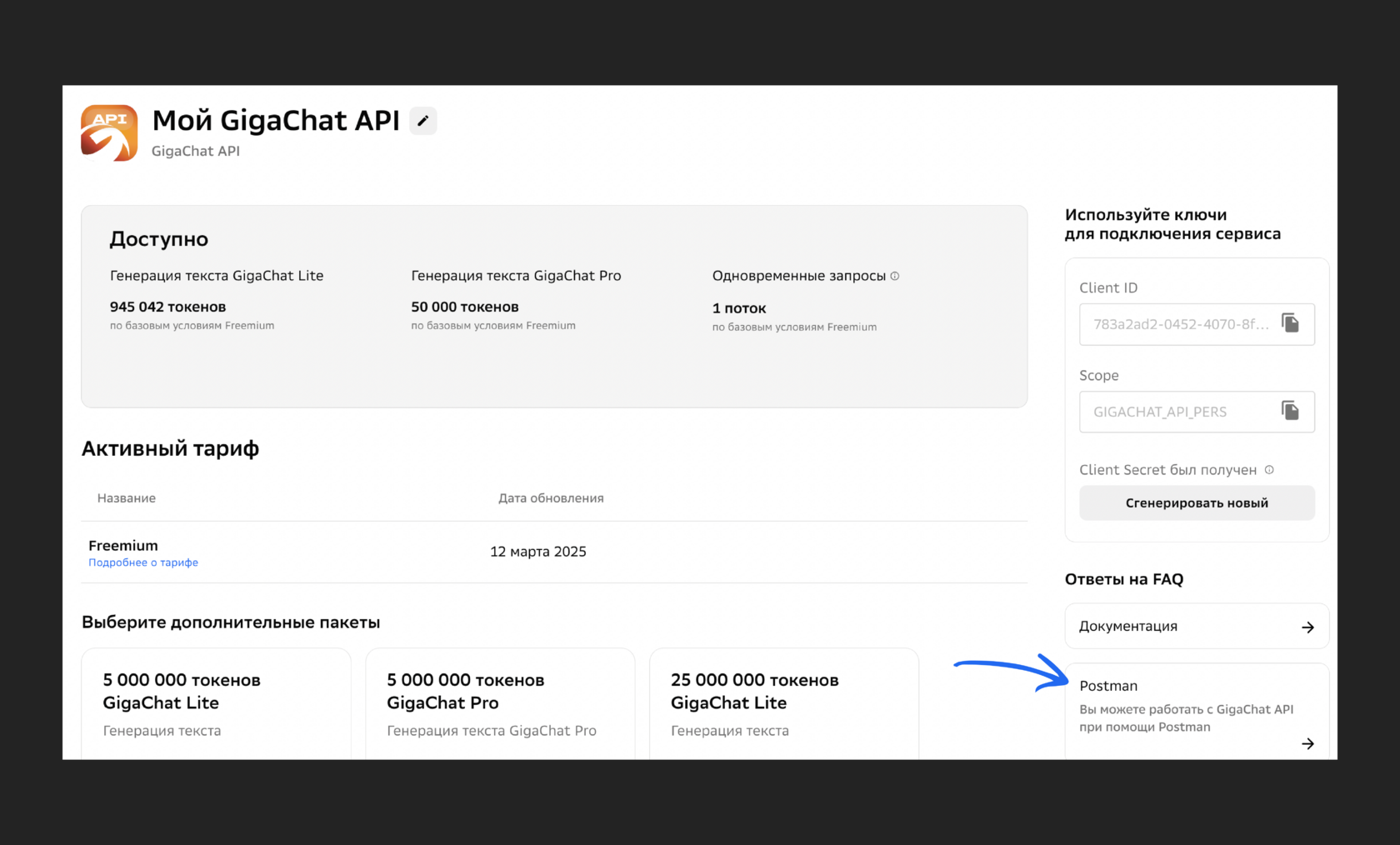Open the Документация FAQ card

point(1197,626)
